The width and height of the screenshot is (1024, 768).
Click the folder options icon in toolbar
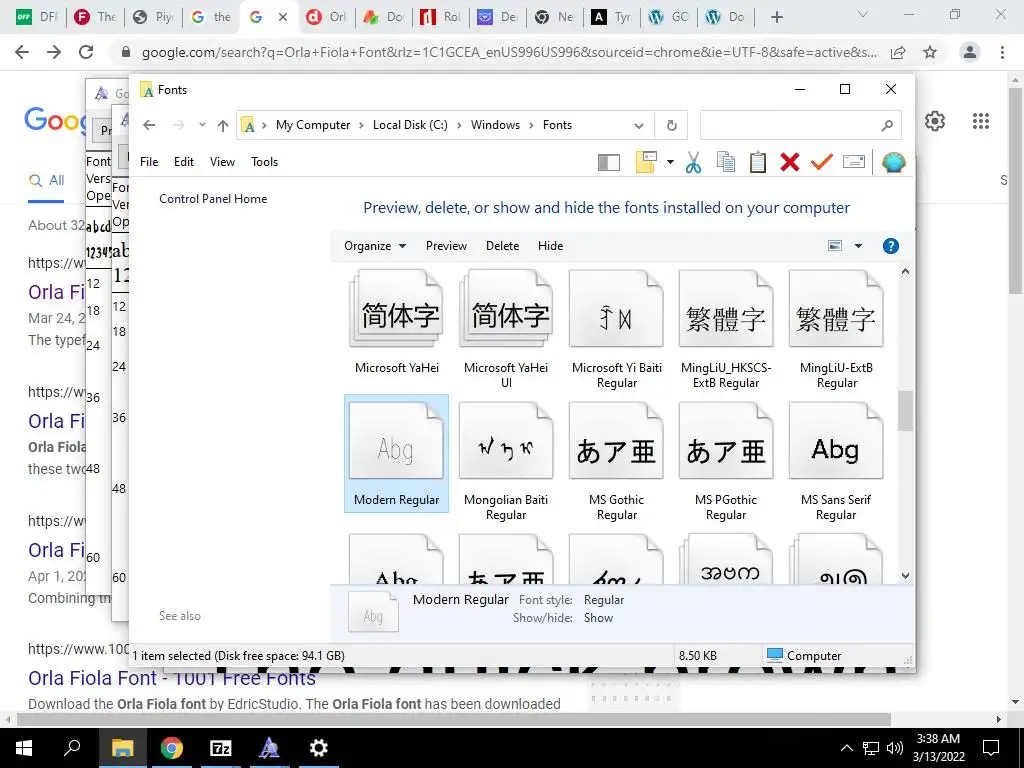[x=646, y=162]
